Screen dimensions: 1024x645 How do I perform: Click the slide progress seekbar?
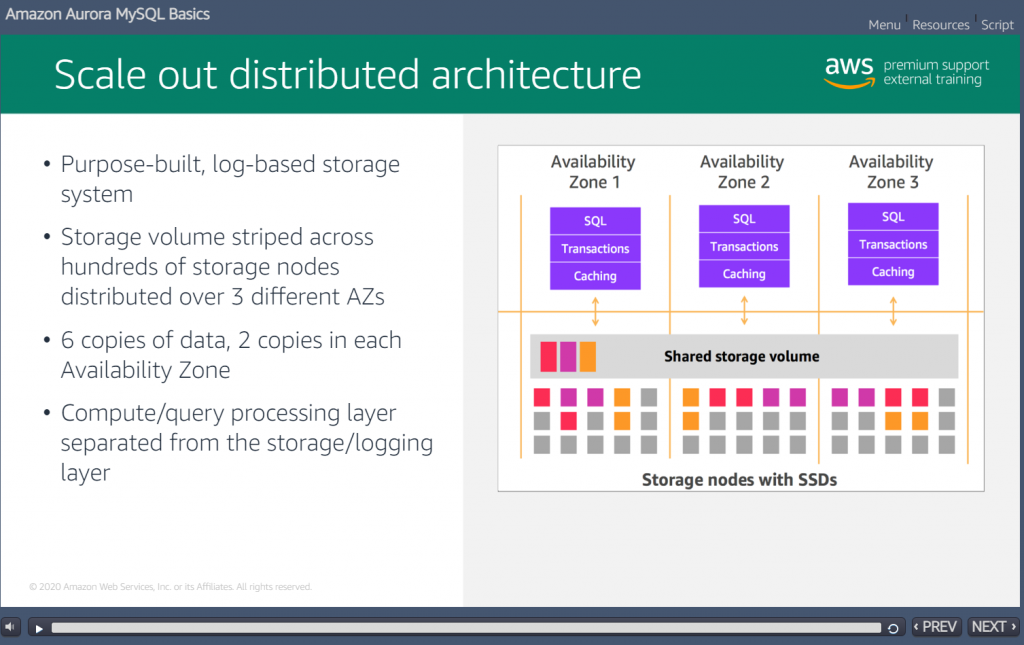[466, 628]
